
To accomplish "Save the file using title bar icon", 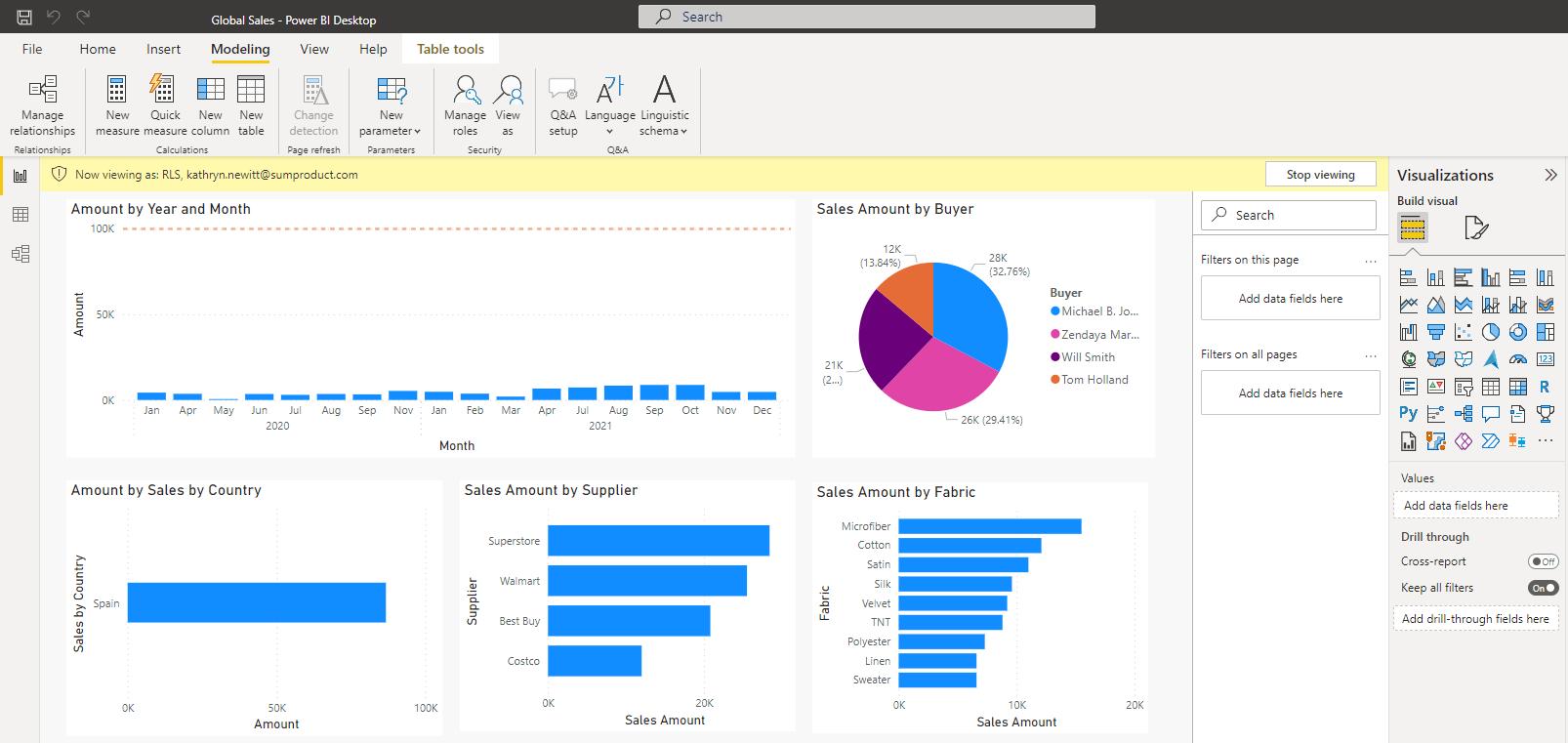I will point(24,17).
